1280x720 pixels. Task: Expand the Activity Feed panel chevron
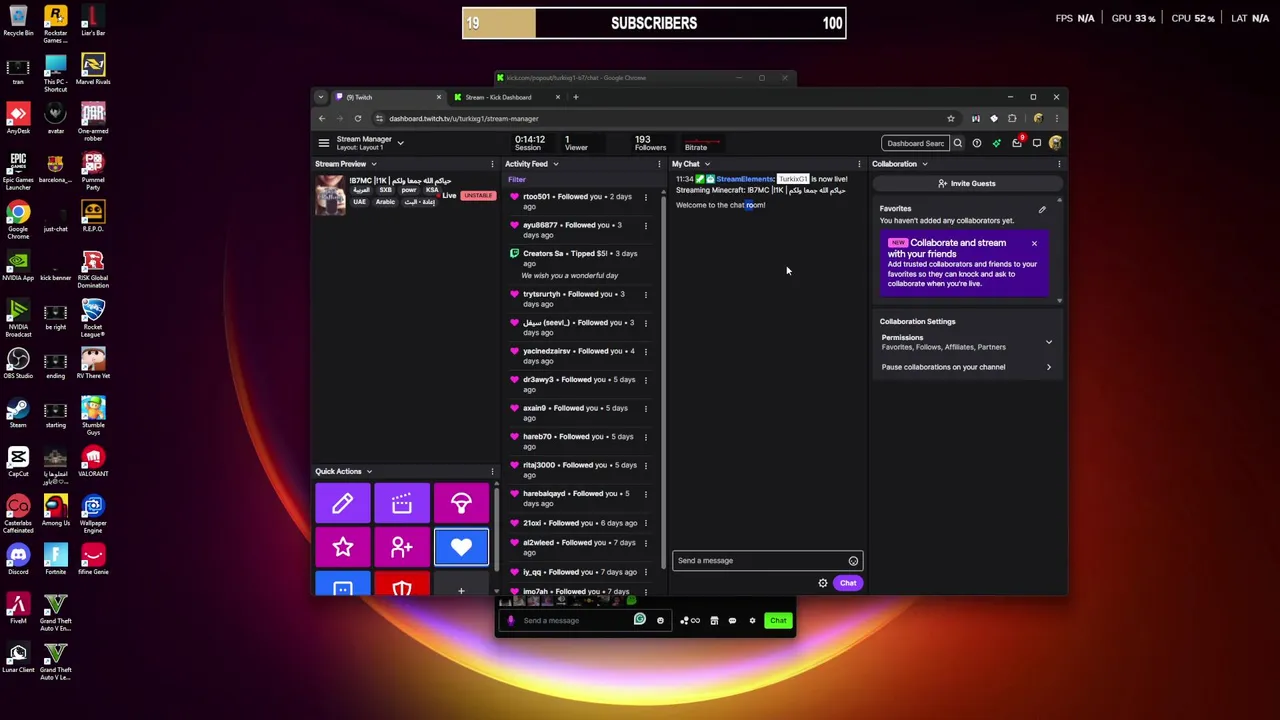point(555,164)
